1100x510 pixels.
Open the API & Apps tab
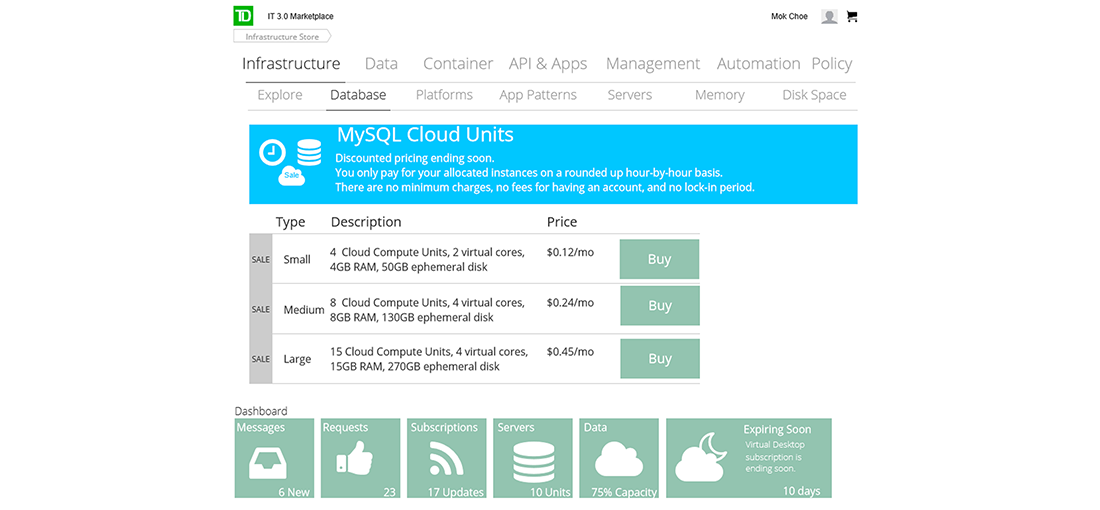point(548,64)
